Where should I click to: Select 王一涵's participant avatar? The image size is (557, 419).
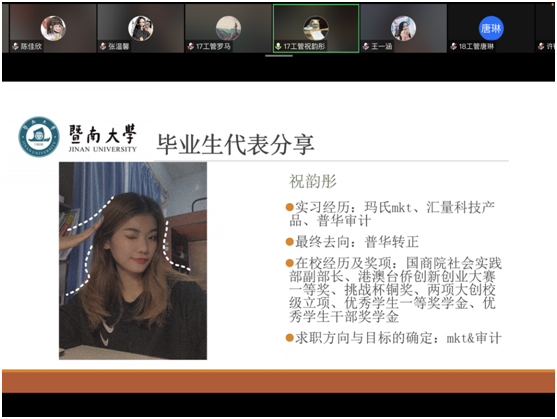coord(404,28)
